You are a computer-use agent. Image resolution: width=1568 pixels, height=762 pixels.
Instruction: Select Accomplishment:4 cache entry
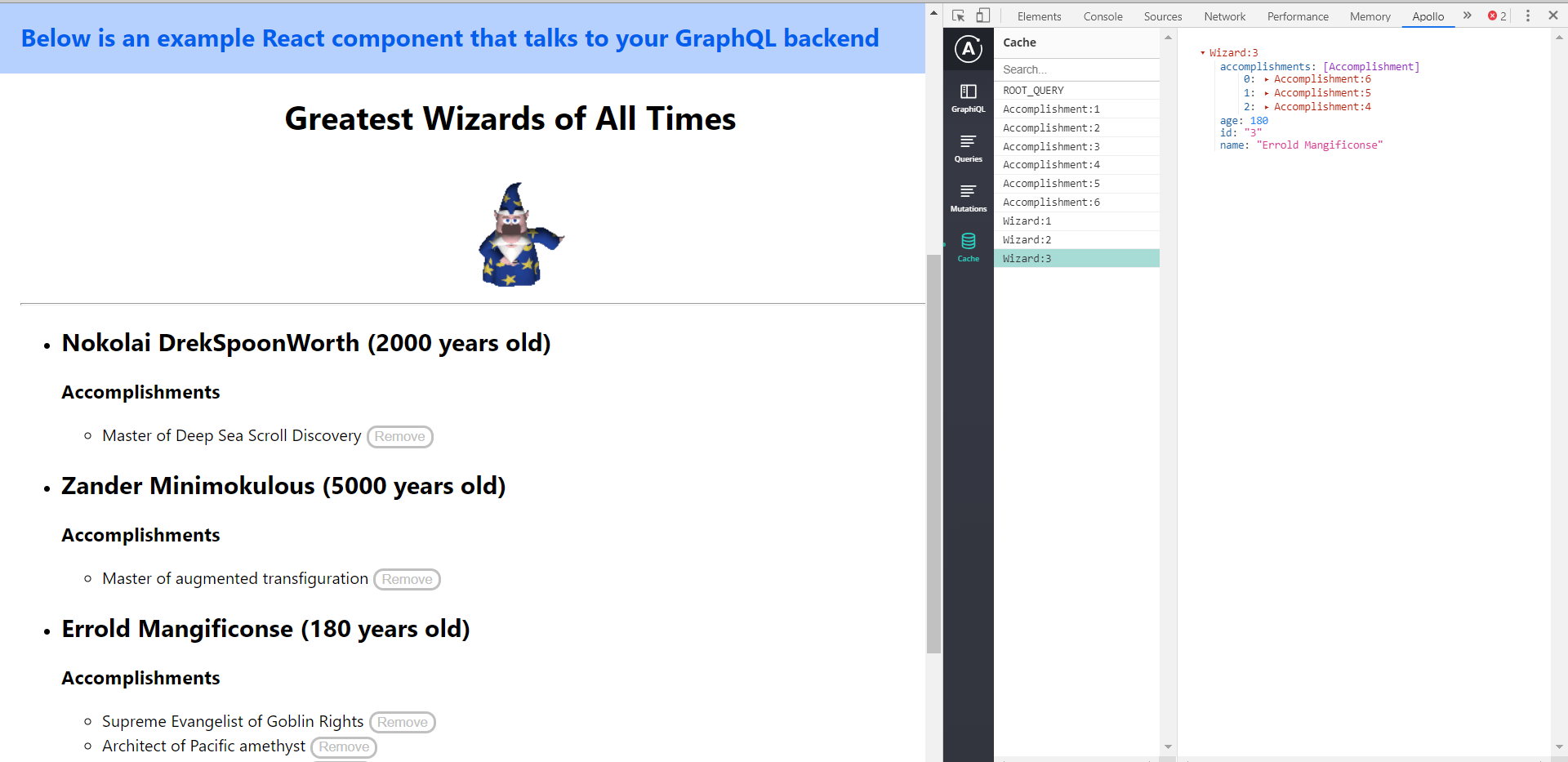[x=1076, y=165]
